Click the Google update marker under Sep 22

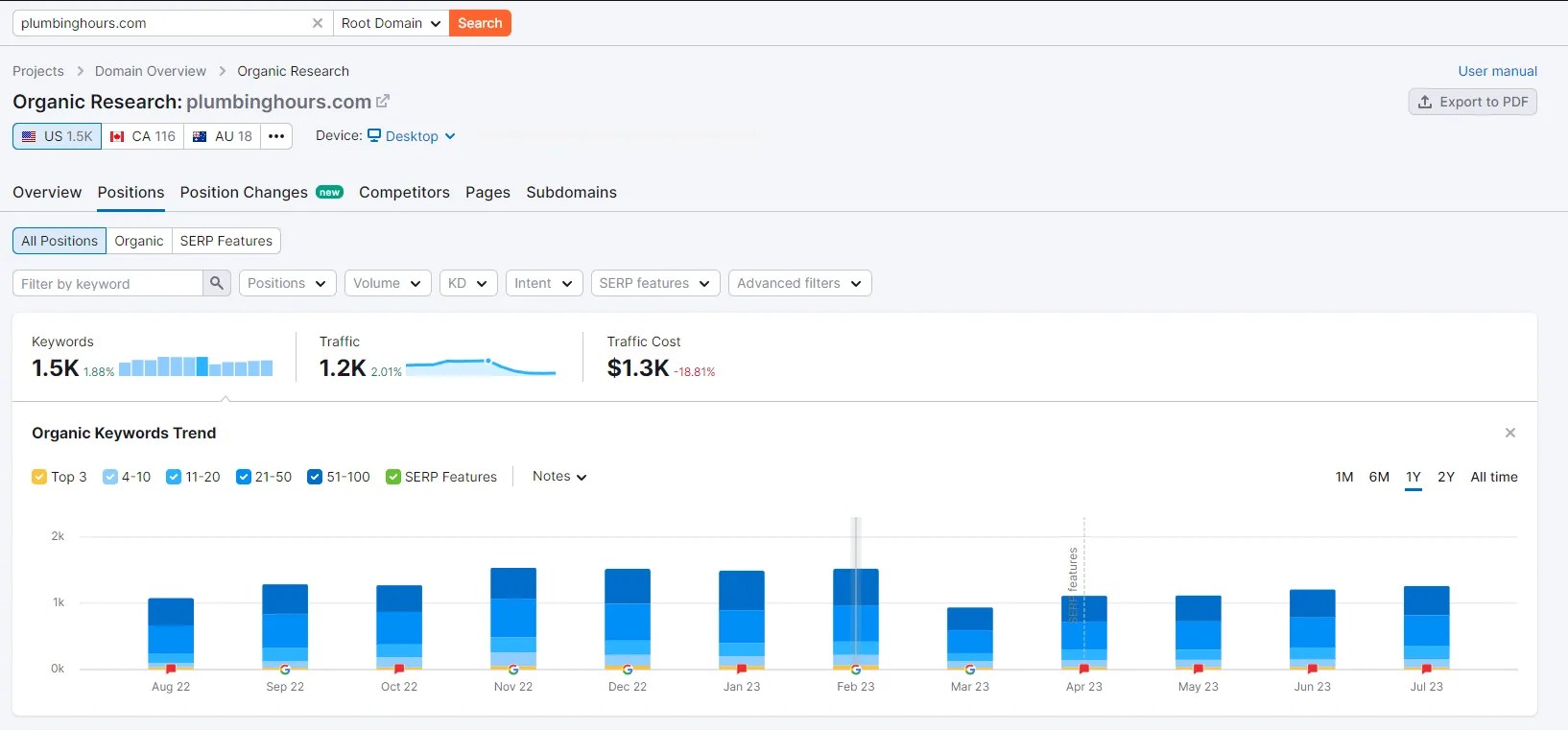pos(285,670)
